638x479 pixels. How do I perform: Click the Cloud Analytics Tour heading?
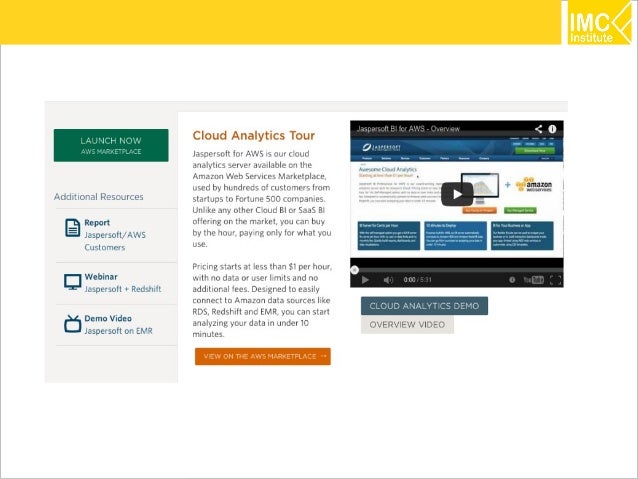[x=253, y=136]
